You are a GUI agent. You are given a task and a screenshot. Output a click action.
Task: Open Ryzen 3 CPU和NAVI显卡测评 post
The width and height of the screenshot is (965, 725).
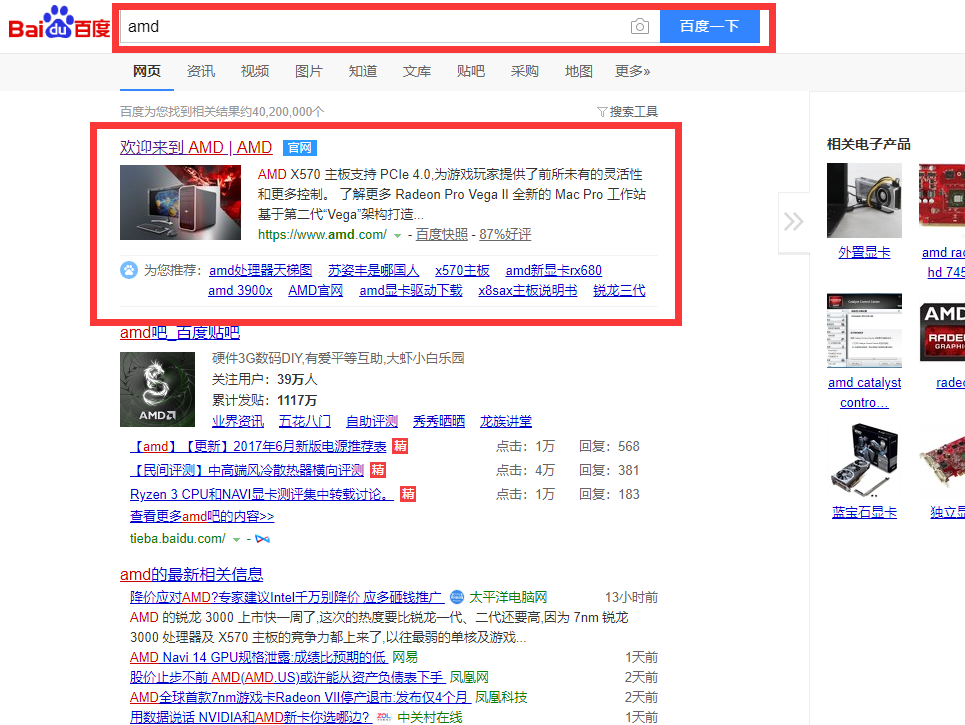tap(262, 494)
